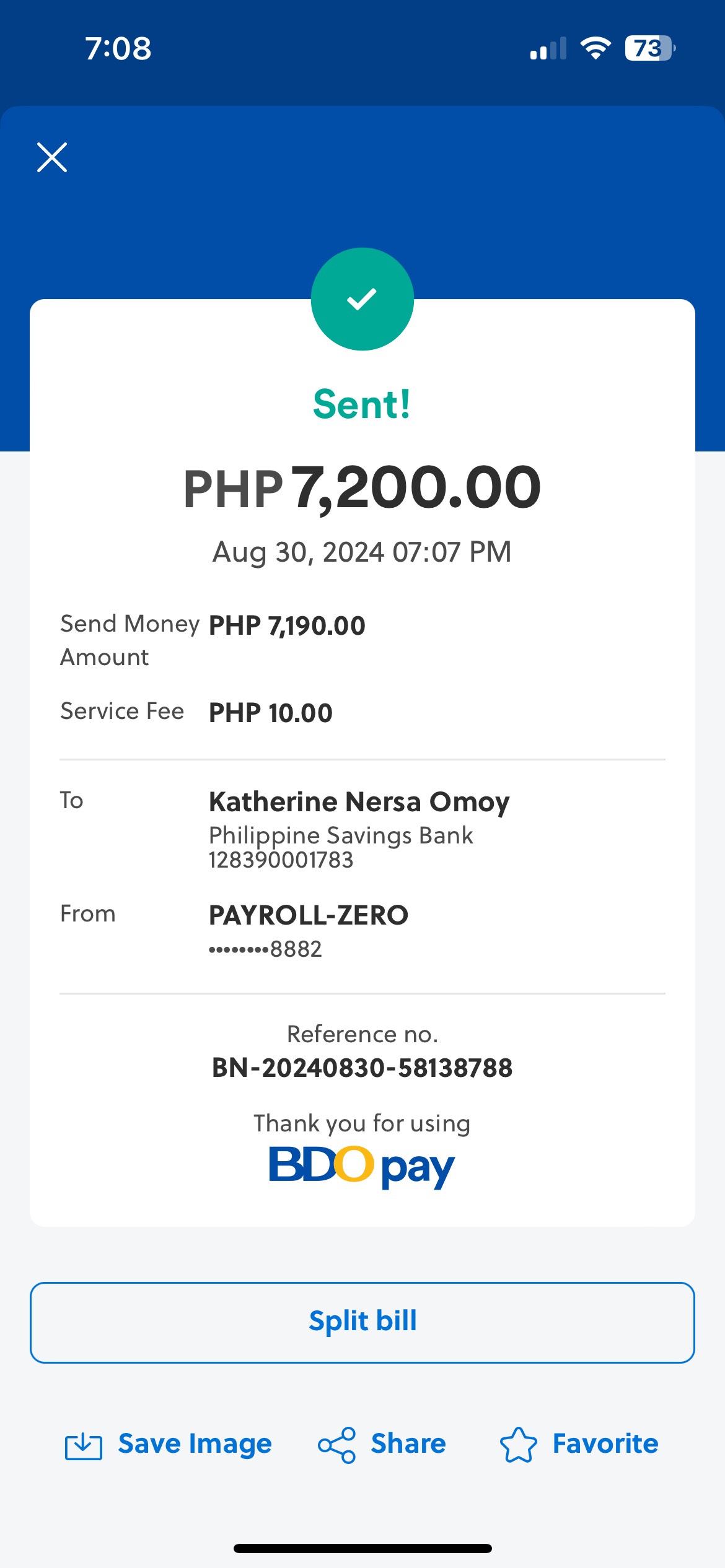Tap the PAYROLL-ZERO source account name
Viewport: 725px width, 1568px height.
click(x=309, y=915)
